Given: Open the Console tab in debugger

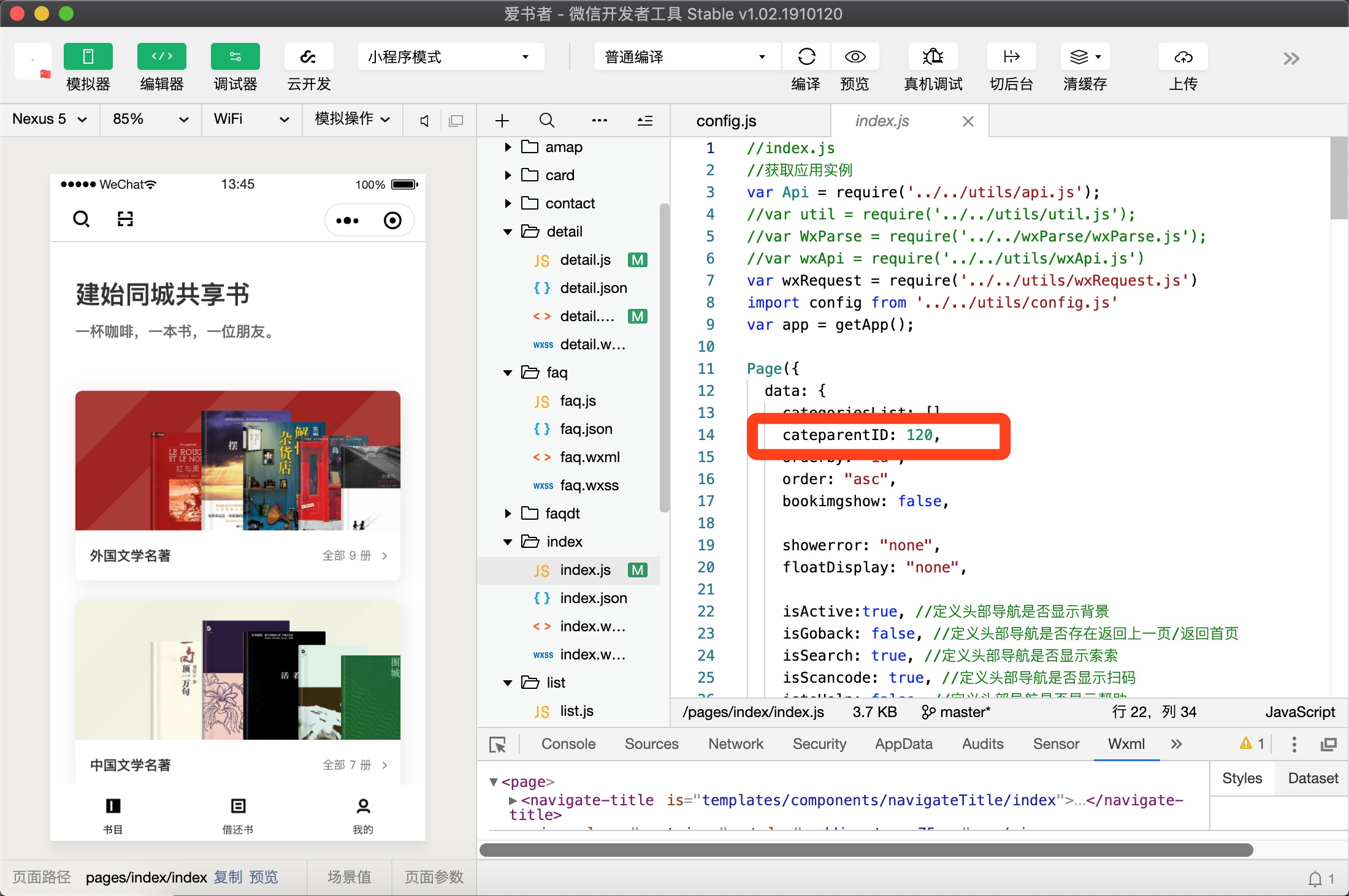Looking at the screenshot, I should (568, 744).
